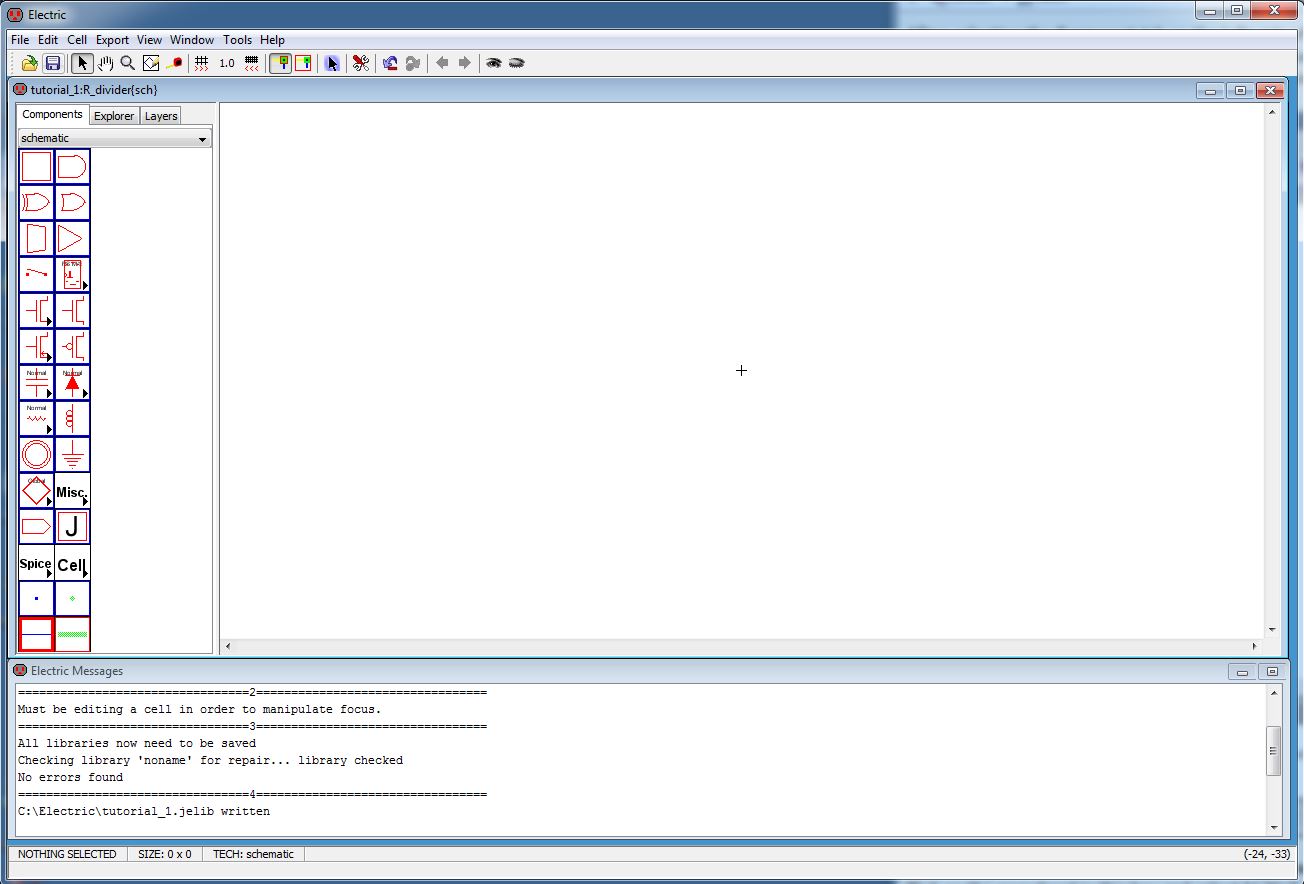The height and width of the screenshot is (884, 1304).
Task: Click the open eye visibility icon
Action: point(493,63)
